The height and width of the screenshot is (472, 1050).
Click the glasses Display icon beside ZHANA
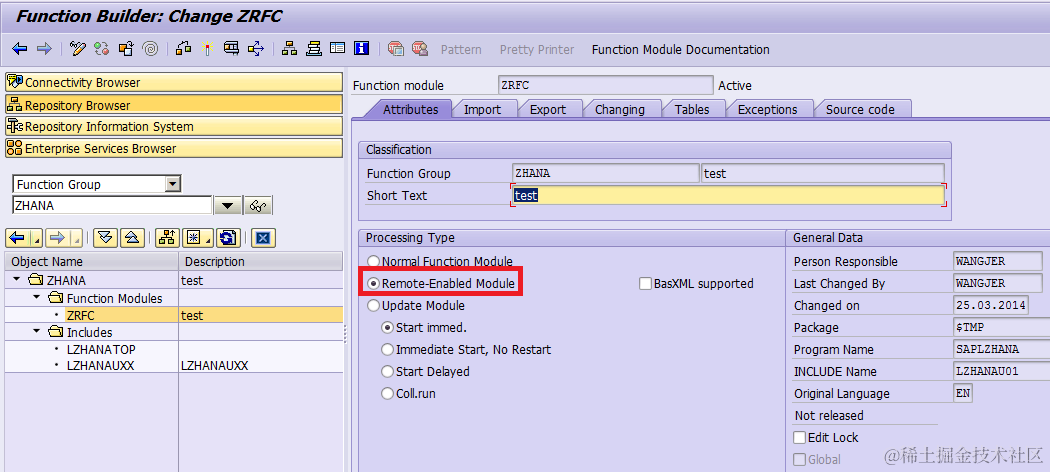coord(258,206)
